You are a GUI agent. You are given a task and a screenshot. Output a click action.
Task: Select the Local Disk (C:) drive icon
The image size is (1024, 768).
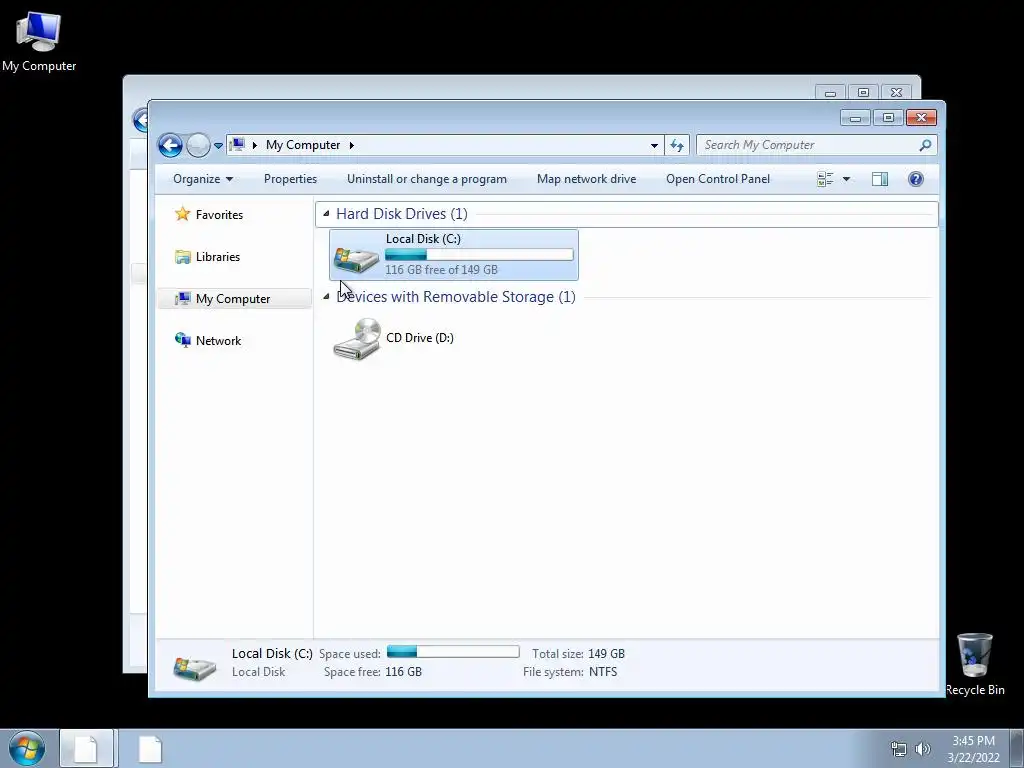coord(355,259)
